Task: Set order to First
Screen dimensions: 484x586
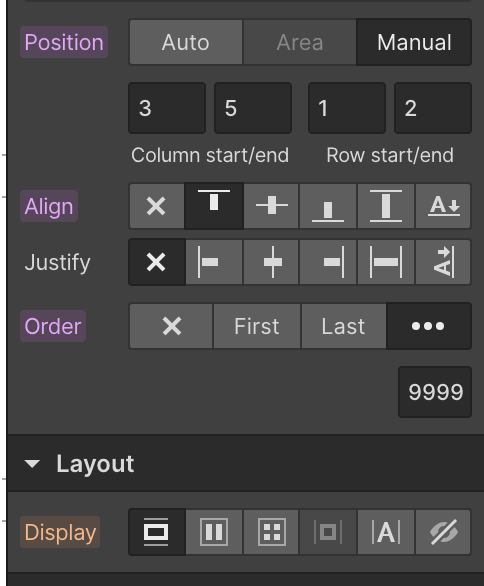Action: [257, 326]
